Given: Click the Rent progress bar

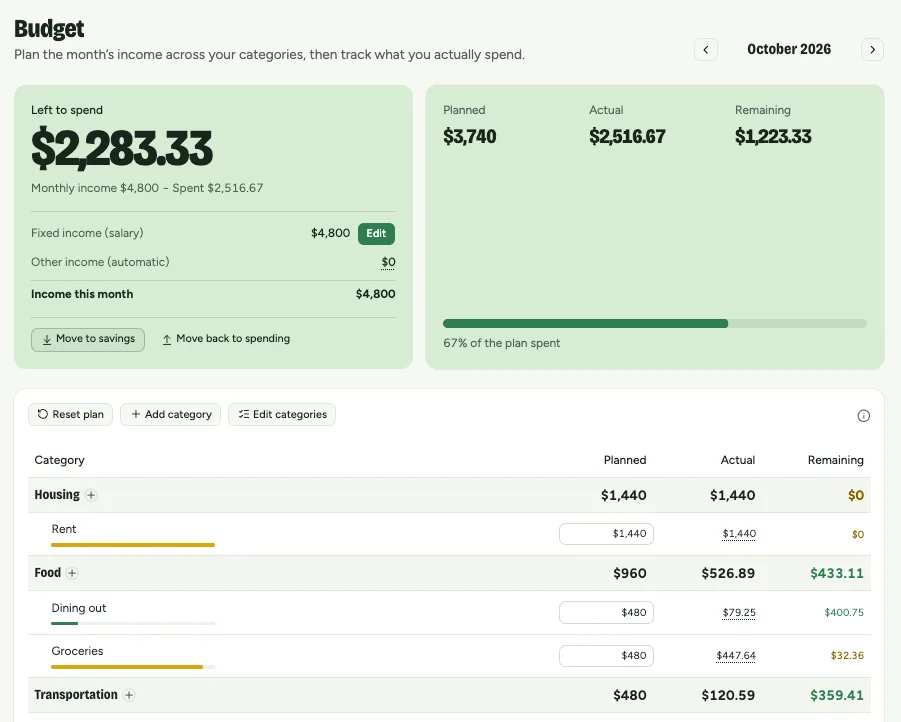Looking at the screenshot, I should click(133, 545).
